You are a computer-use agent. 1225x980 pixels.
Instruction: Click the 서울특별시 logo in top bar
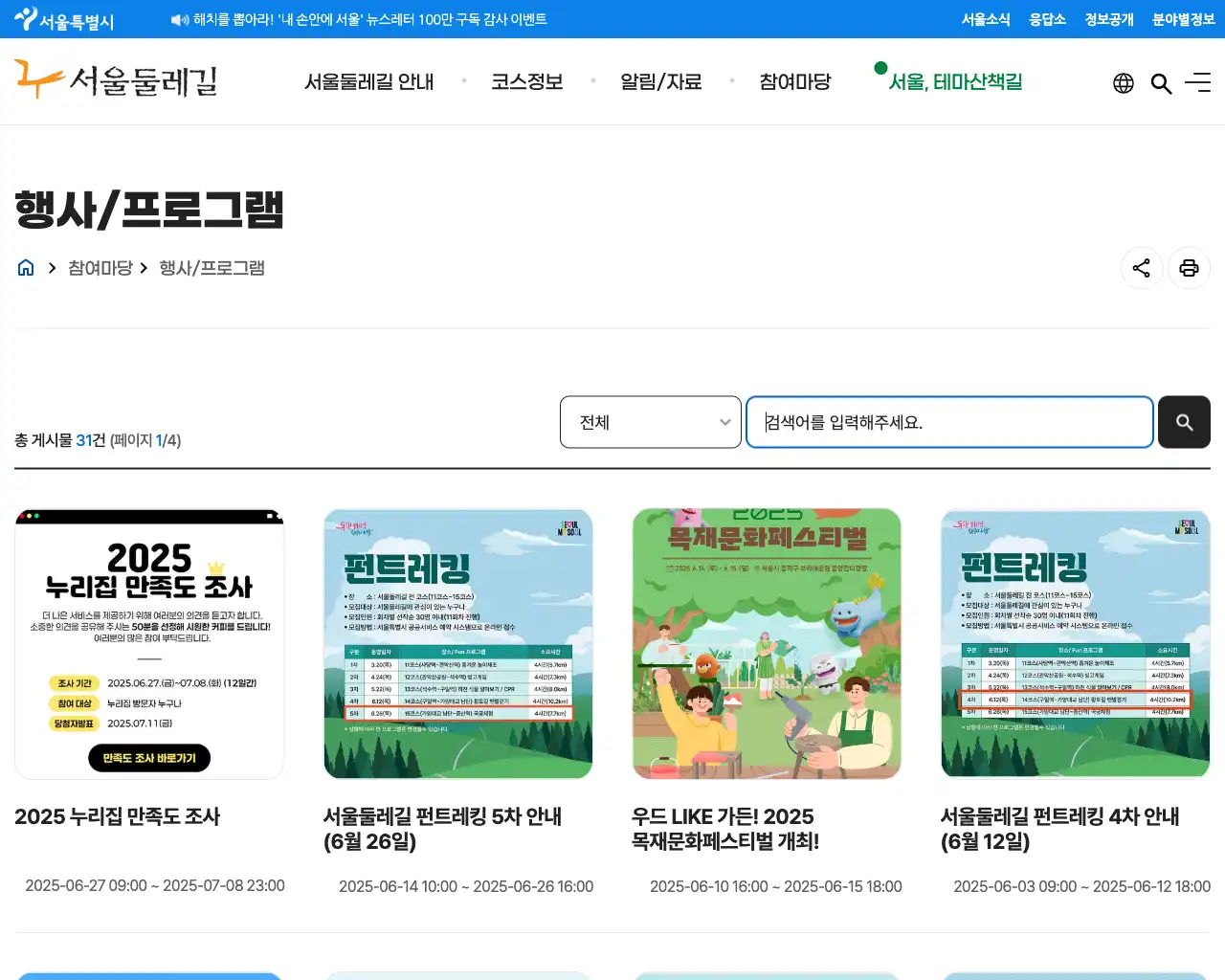tap(64, 19)
